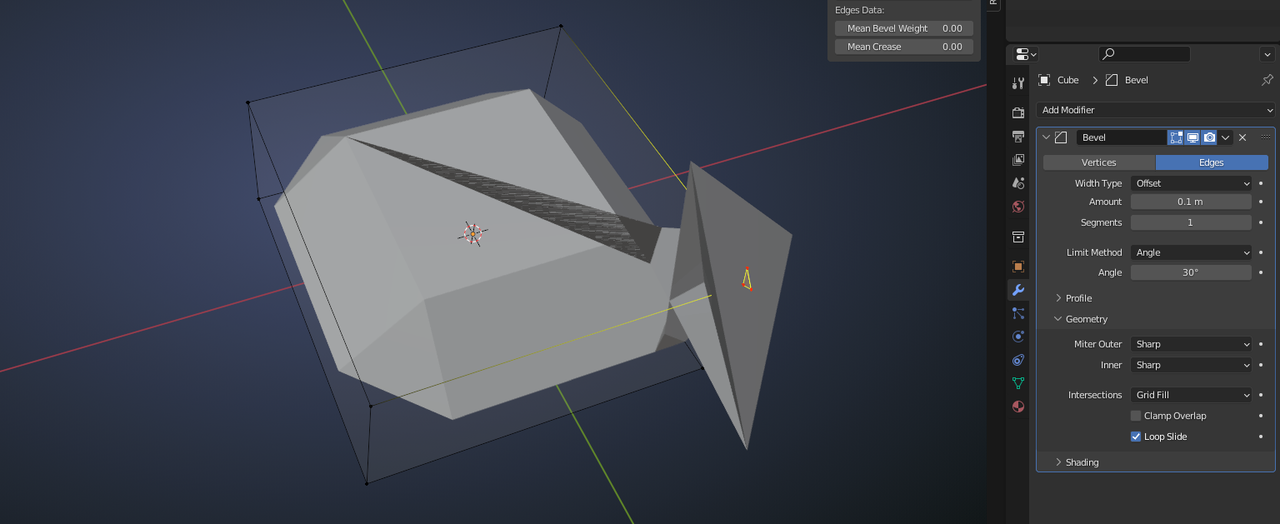Animate Segments property dot
This screenshot has width=1280, height=524.
point(1261,222)
